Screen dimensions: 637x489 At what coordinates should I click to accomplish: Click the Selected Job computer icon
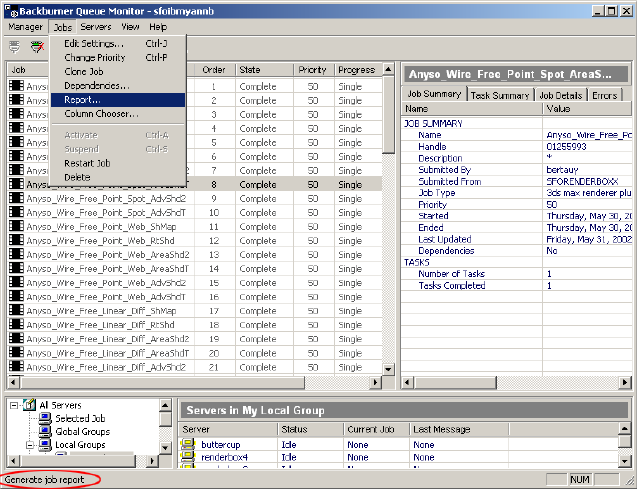[x=46, y=418]
